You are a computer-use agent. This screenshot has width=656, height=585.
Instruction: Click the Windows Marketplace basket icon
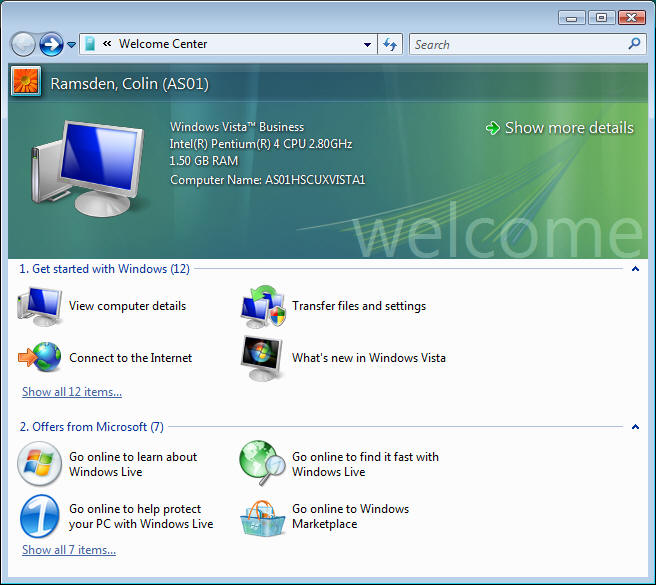coord(262,518)
